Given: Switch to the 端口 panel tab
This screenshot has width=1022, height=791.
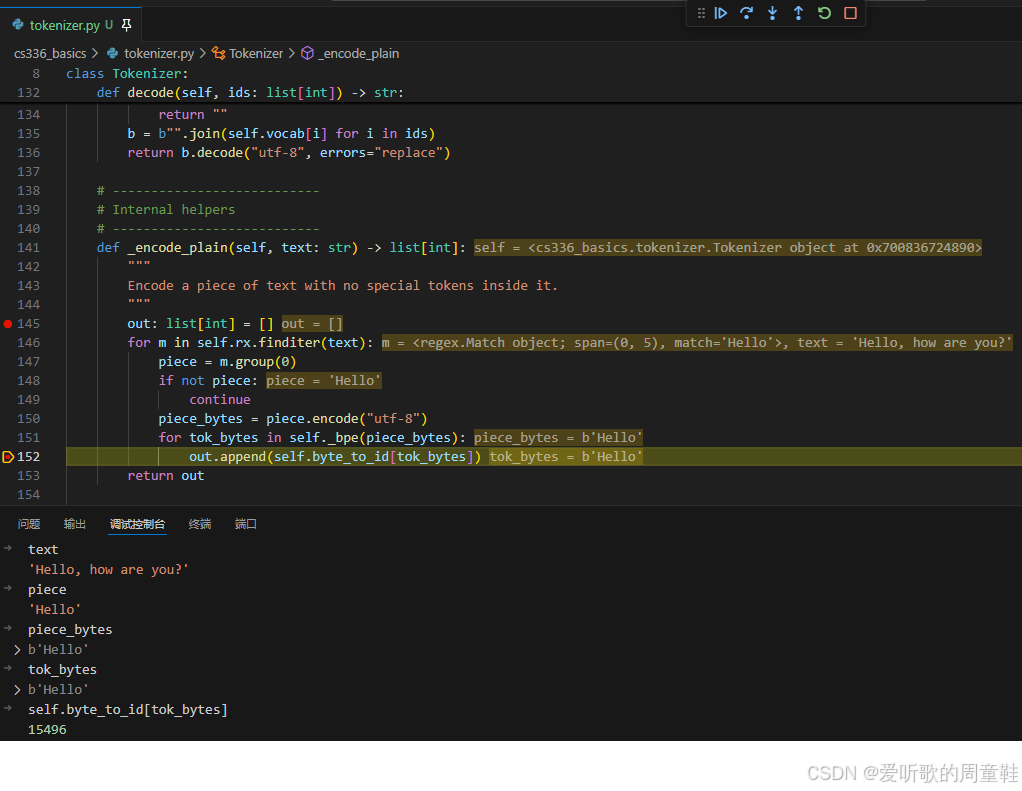Looking at the screenshot, I should coord(245,524).
